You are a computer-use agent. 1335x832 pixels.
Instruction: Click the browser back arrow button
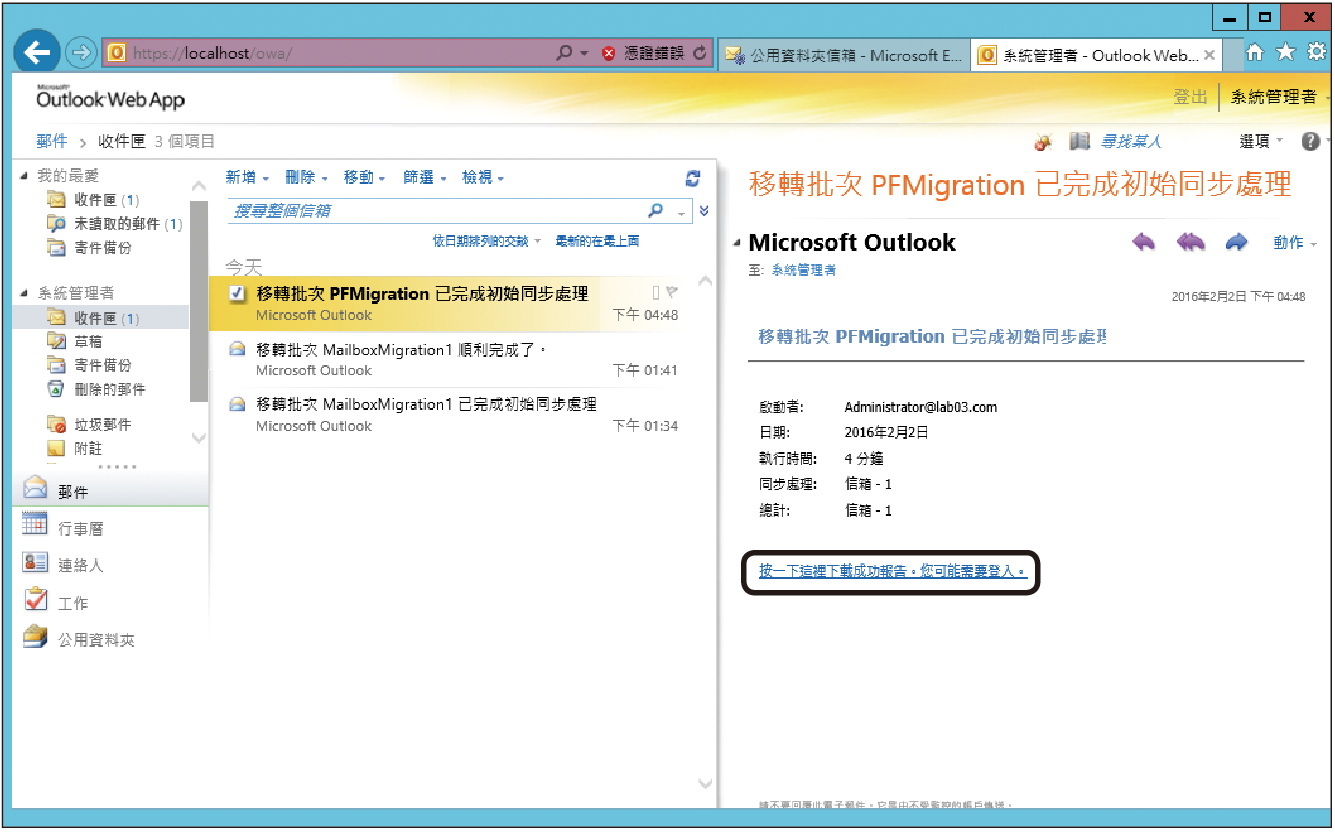(x=37, y=54)
